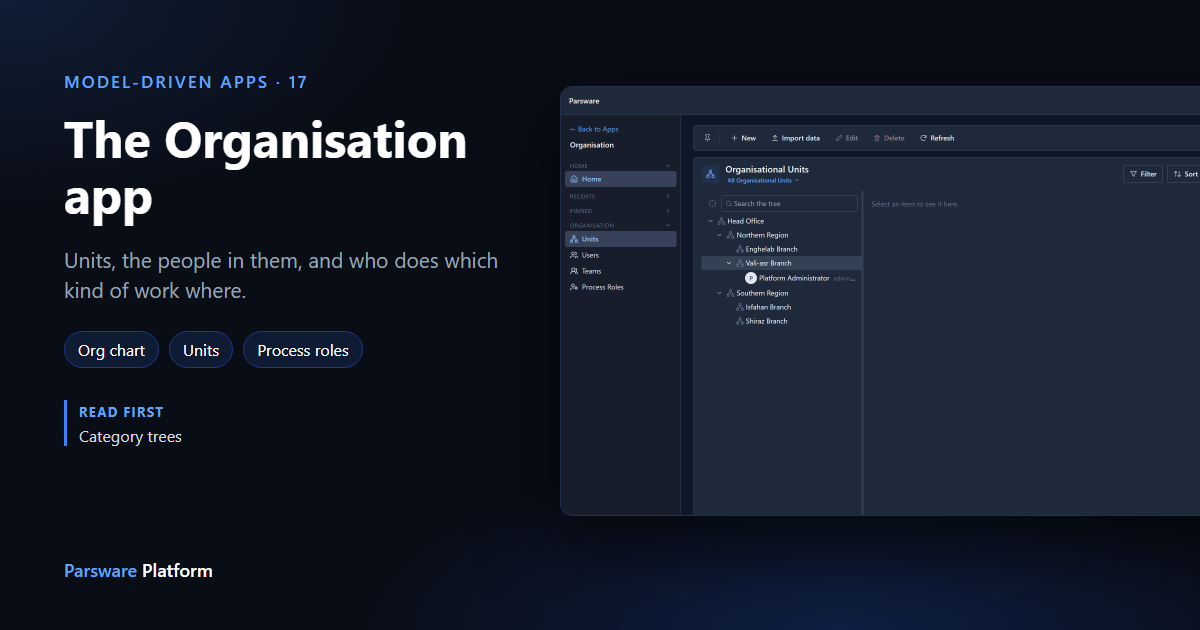Image resolution: width=1200 pixels, height=630 pixels.
Task: Click the Search the tree field
Action: pyautogui.click(x=789, y=203)
